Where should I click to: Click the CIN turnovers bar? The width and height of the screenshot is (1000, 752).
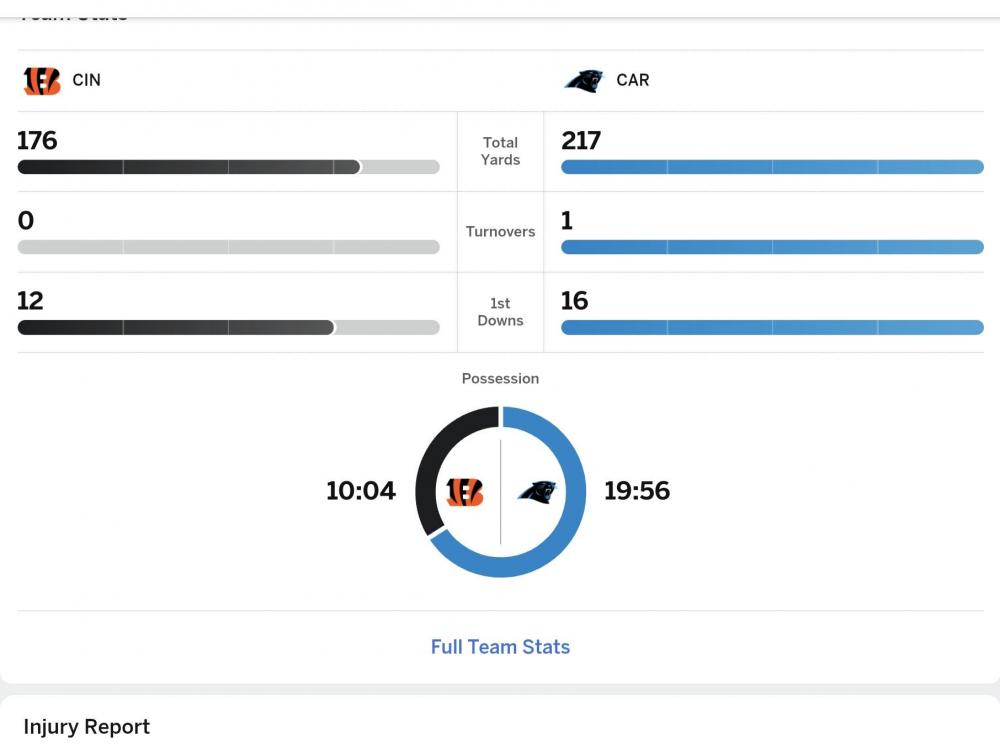(x=228, y=247)
